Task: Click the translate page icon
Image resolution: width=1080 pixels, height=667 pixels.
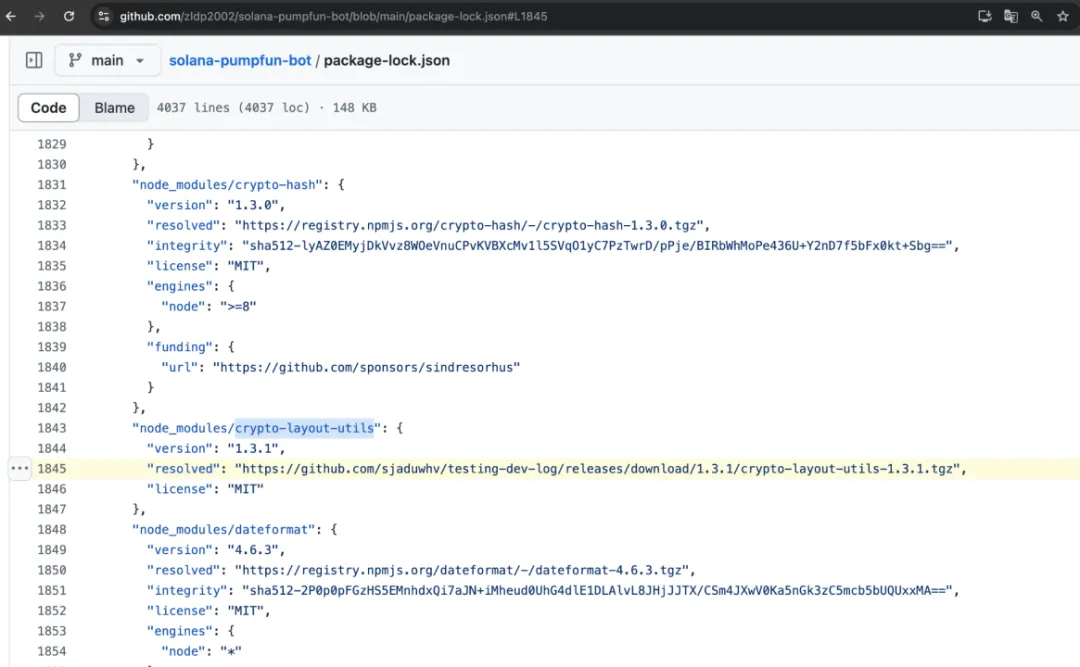Action: pyautogui.click(x=1010, y=16)
